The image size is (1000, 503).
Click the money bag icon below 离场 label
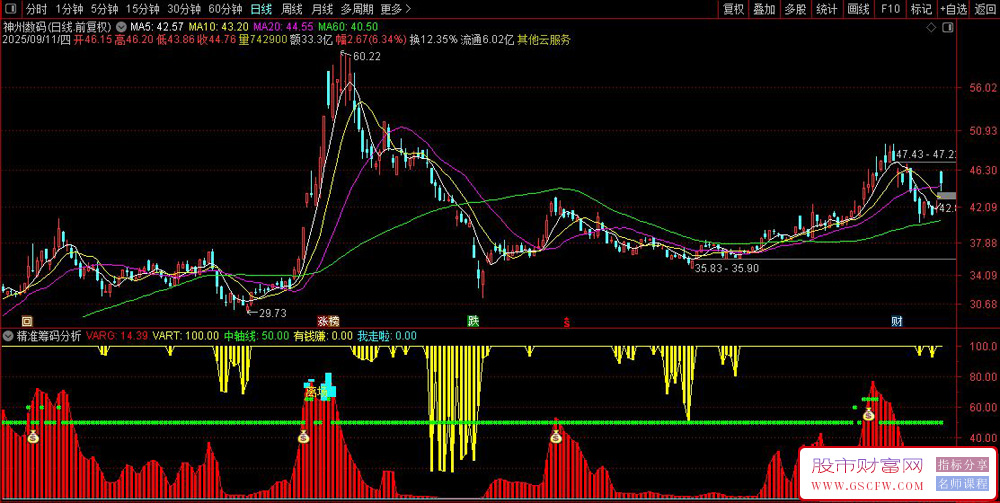tap(304, 437)
